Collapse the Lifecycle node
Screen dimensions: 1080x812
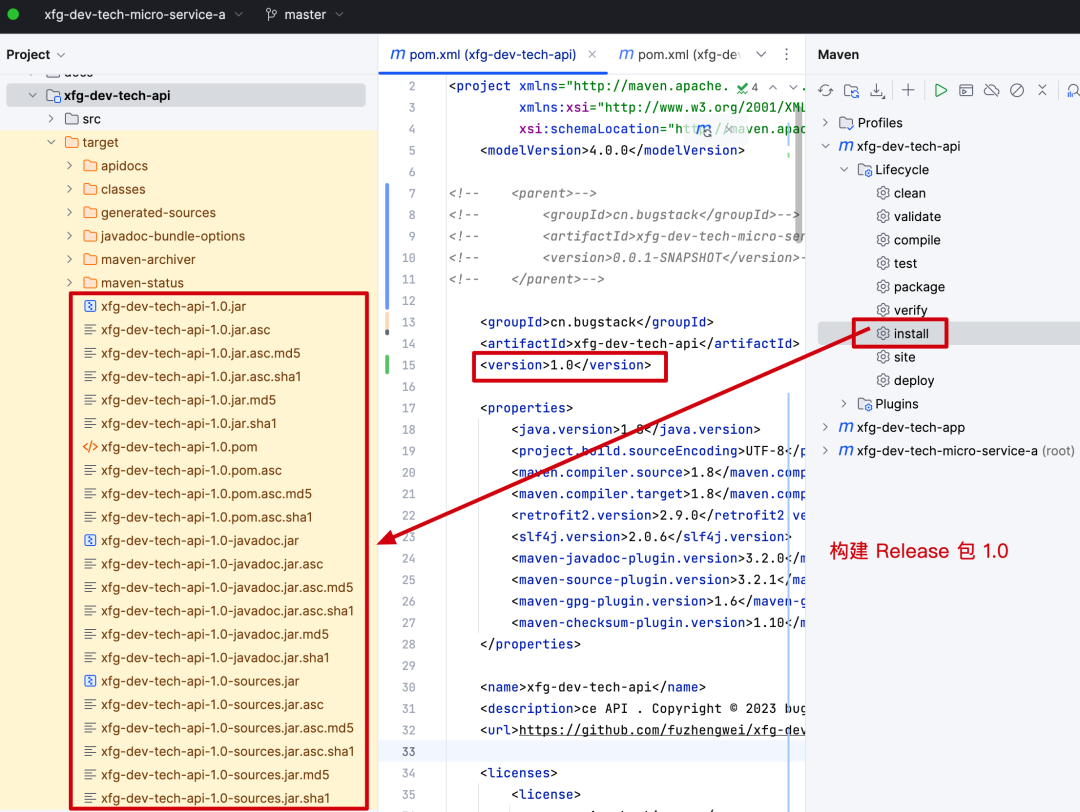click(844, 169)
